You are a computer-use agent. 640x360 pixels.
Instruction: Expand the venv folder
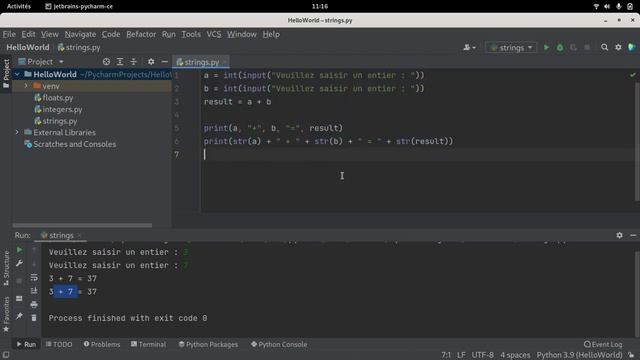pyautogui.click(x=26, y=86)
